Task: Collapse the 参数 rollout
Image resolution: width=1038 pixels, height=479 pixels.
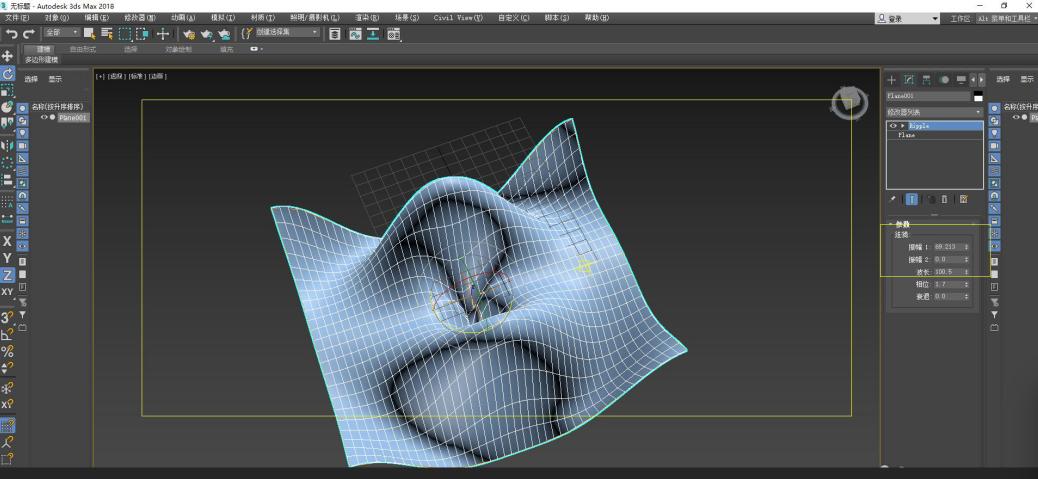Action: (900, 224)
